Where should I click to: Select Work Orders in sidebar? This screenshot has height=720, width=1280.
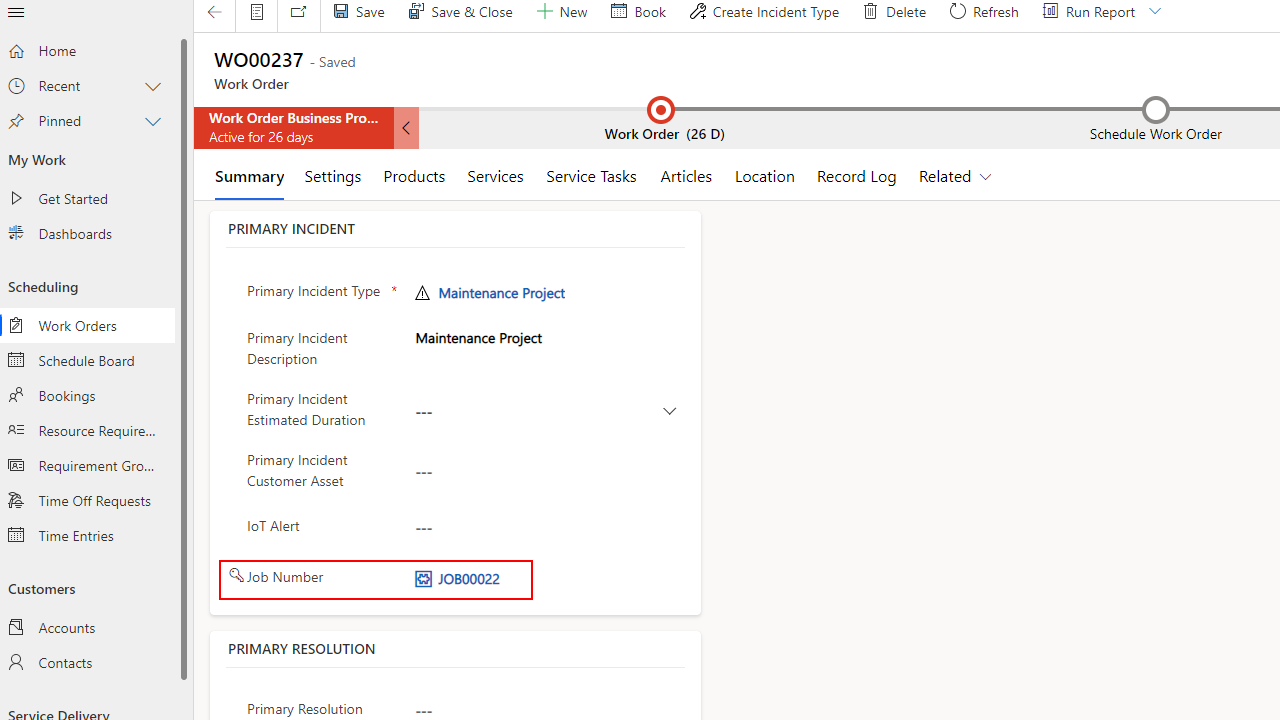[88, 326]
